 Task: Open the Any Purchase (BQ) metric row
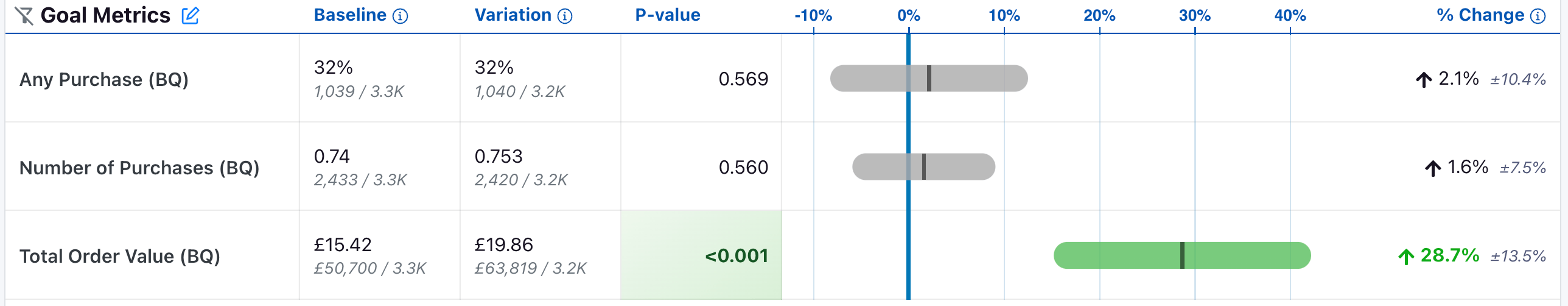click(104, 79)
